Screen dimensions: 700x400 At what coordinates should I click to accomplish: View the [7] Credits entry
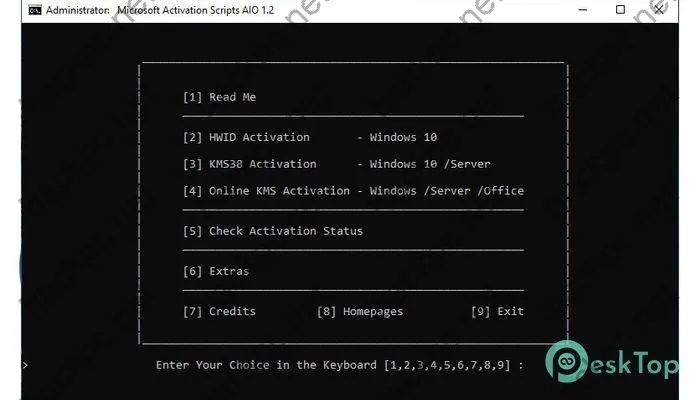[219, 311]
